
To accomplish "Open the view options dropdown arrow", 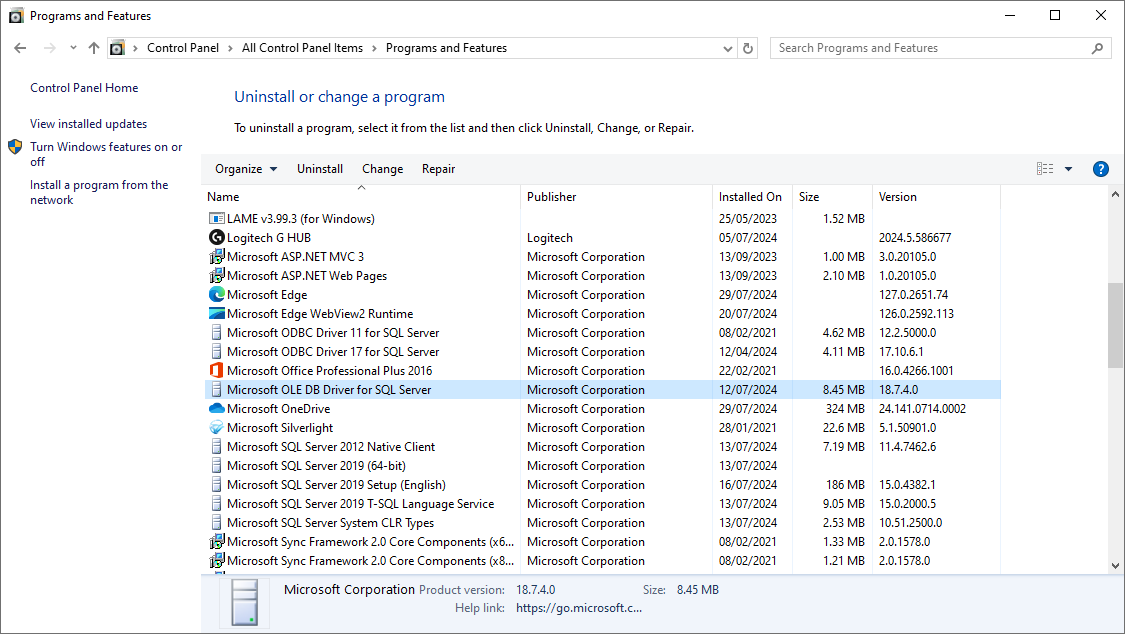I will pyautogui.click(x=1068, y=169).
